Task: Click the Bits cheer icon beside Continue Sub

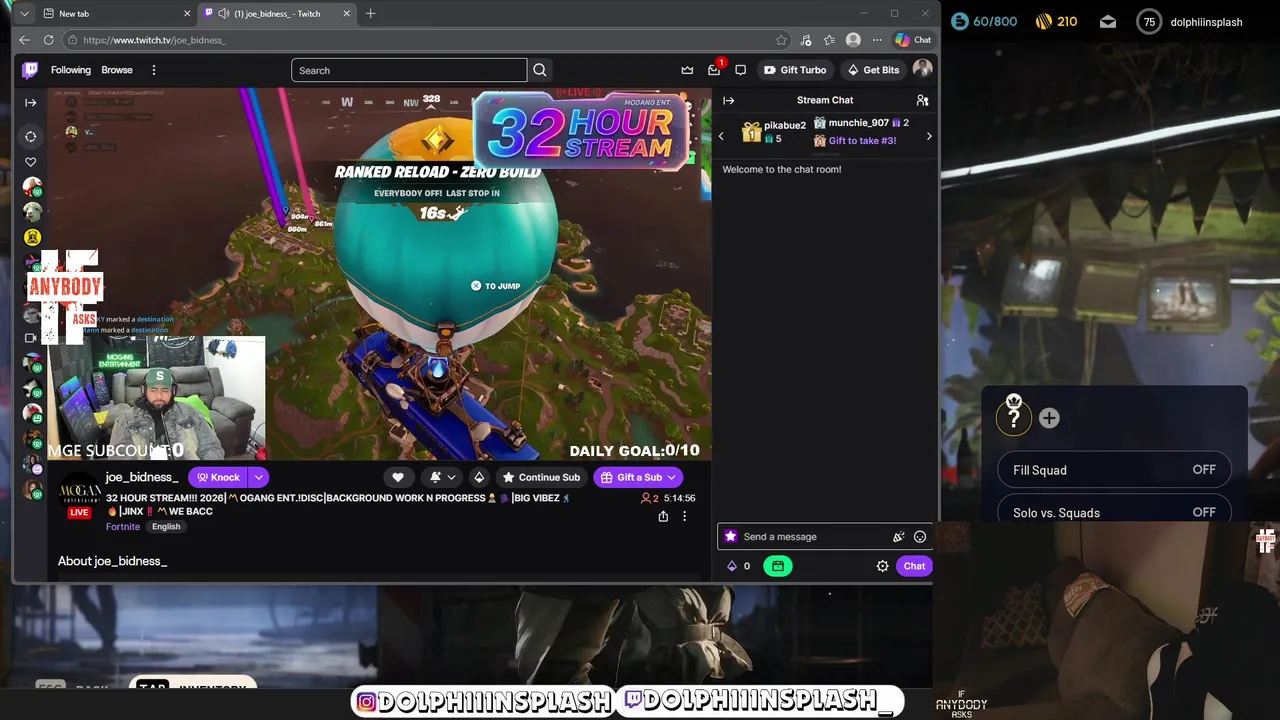Action: 479,477
